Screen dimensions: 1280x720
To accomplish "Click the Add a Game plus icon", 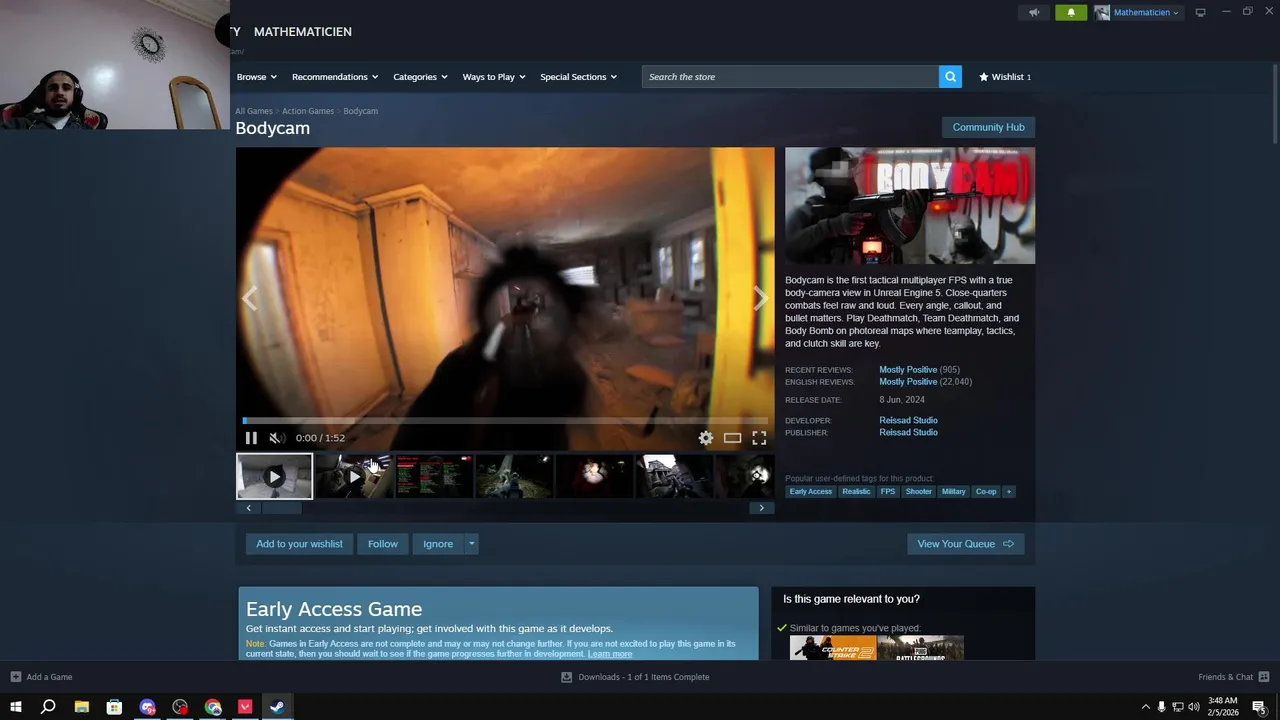I will pyautogui.click(x=15, y=677).
